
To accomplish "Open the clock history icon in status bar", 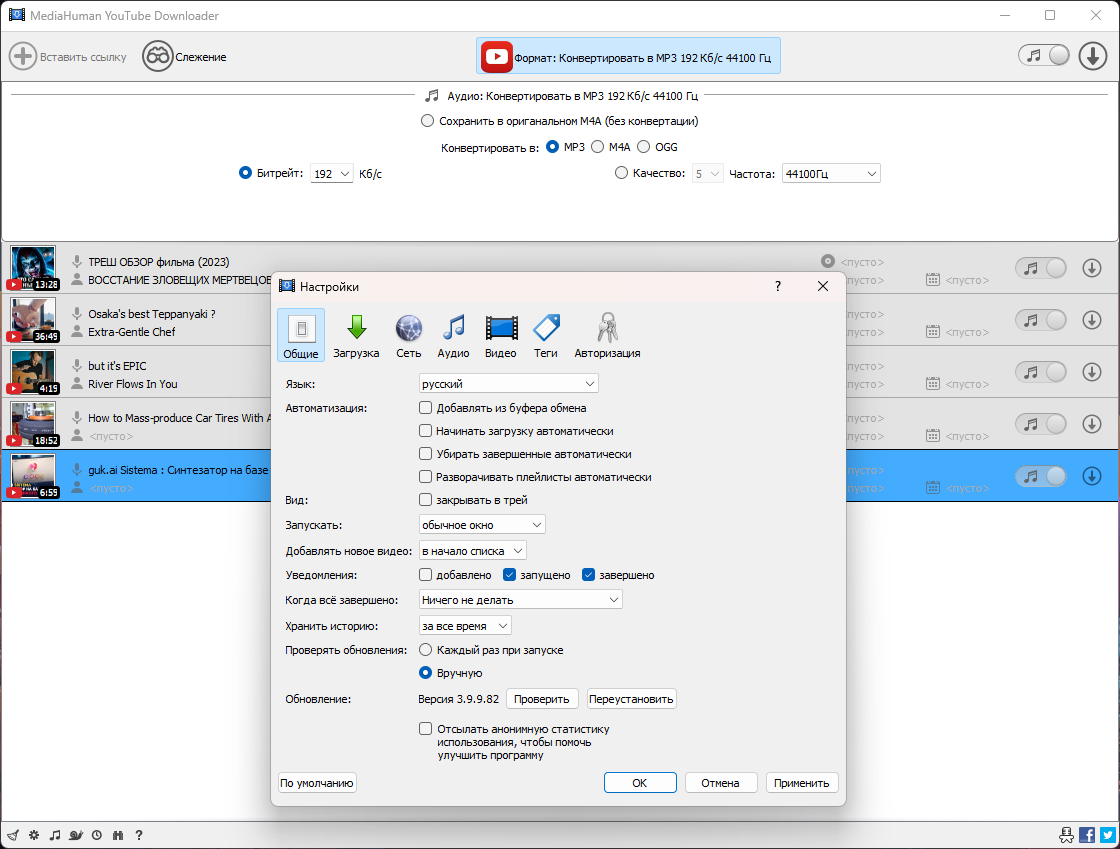I will click(x=97, y=835).
